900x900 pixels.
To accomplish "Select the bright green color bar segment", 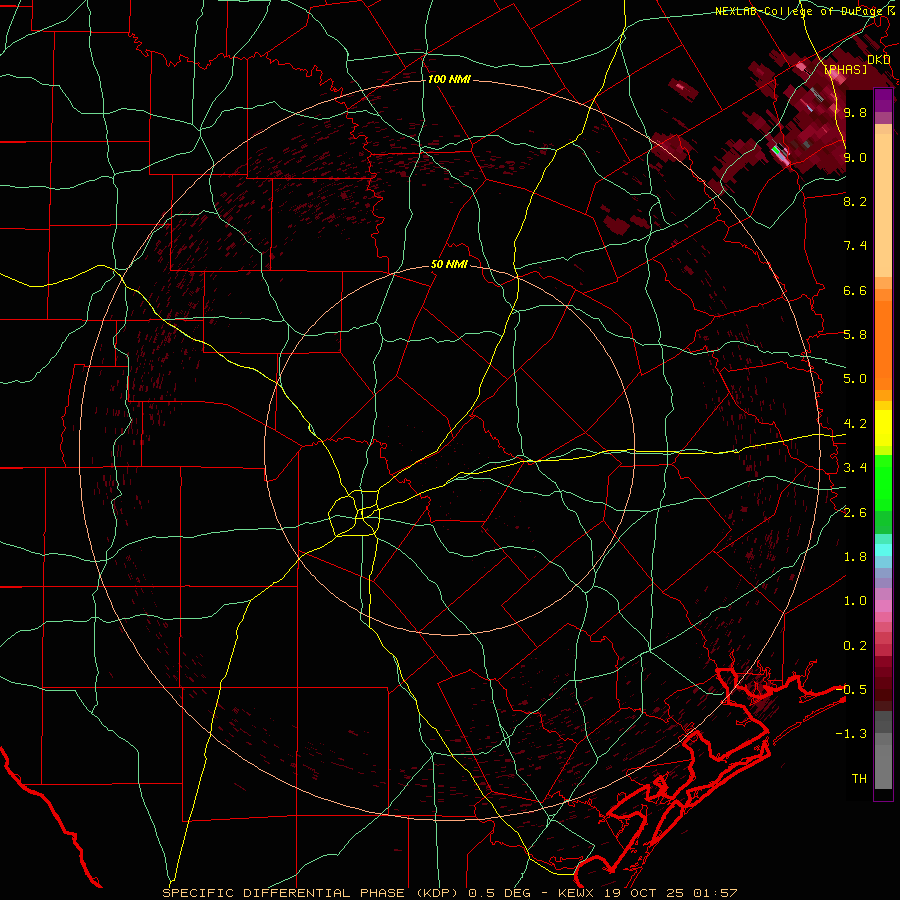I will pyautogui.click(x=883, y=482).
